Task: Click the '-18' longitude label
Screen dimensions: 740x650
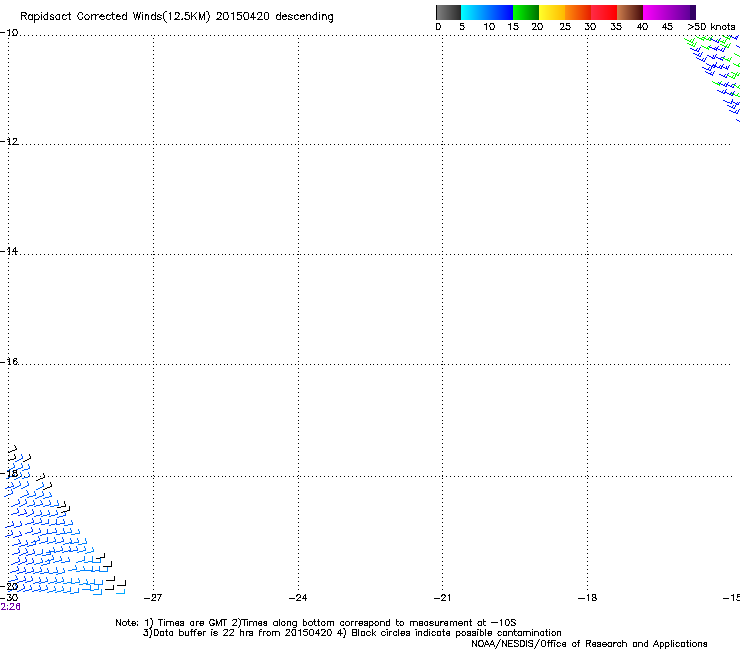Action: click(x=588, y=598)
